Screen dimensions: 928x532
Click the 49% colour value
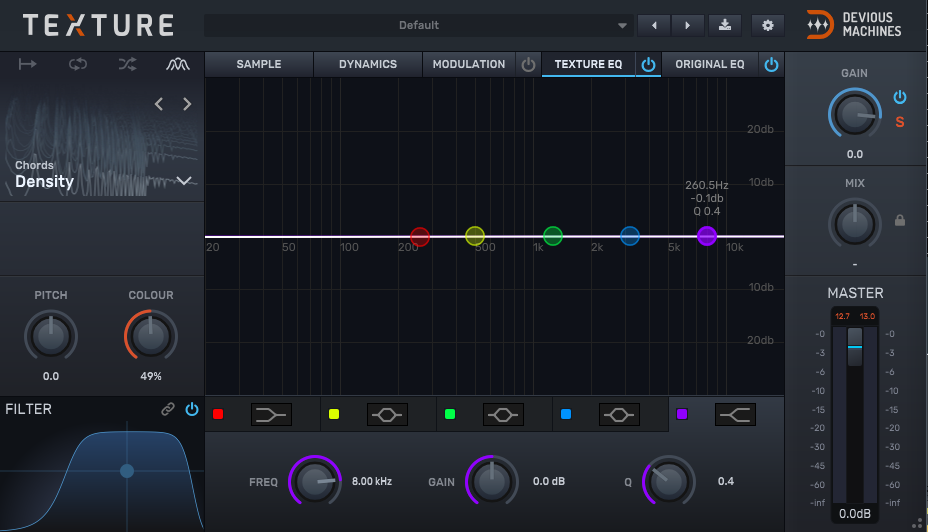tap(150, 376)
